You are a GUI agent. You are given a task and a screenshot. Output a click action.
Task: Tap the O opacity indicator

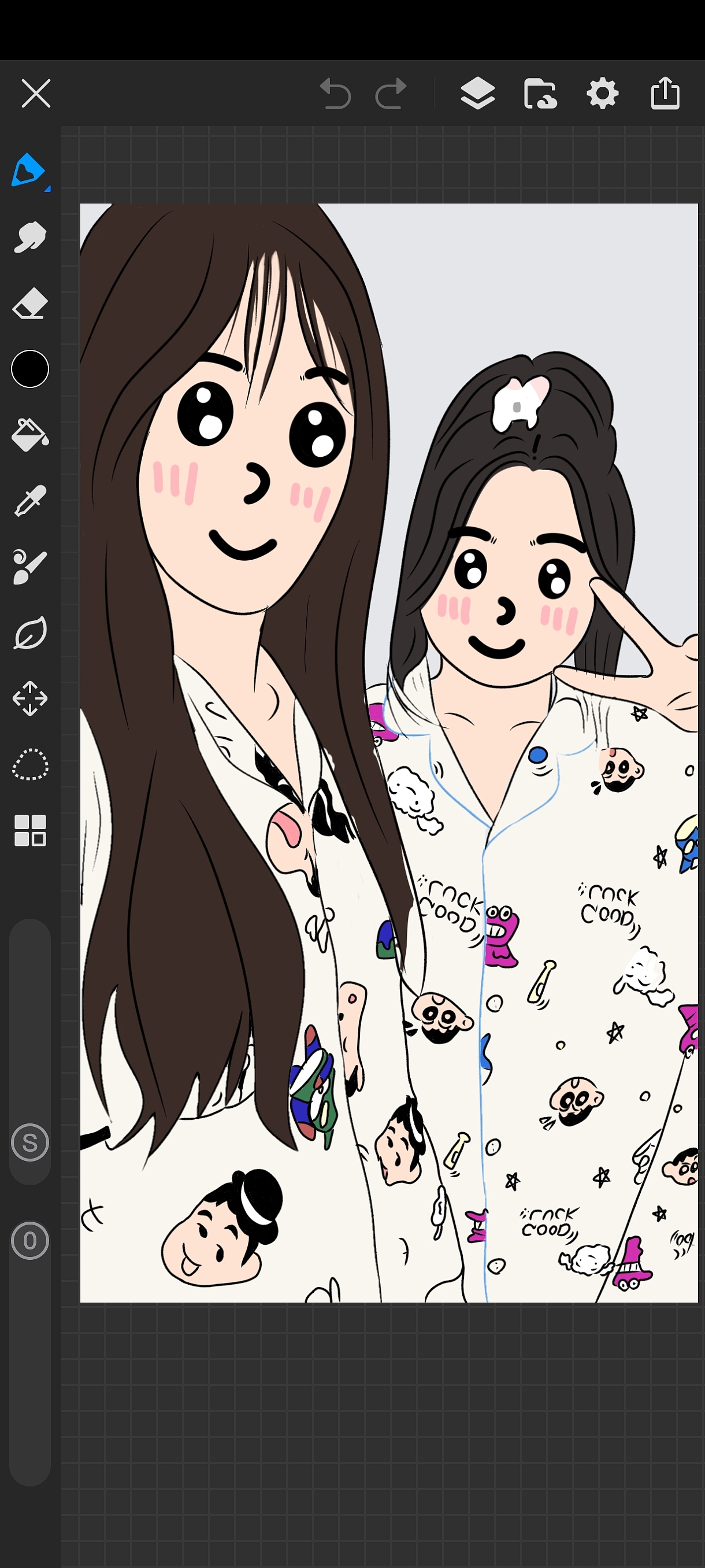click(30, 1241)
